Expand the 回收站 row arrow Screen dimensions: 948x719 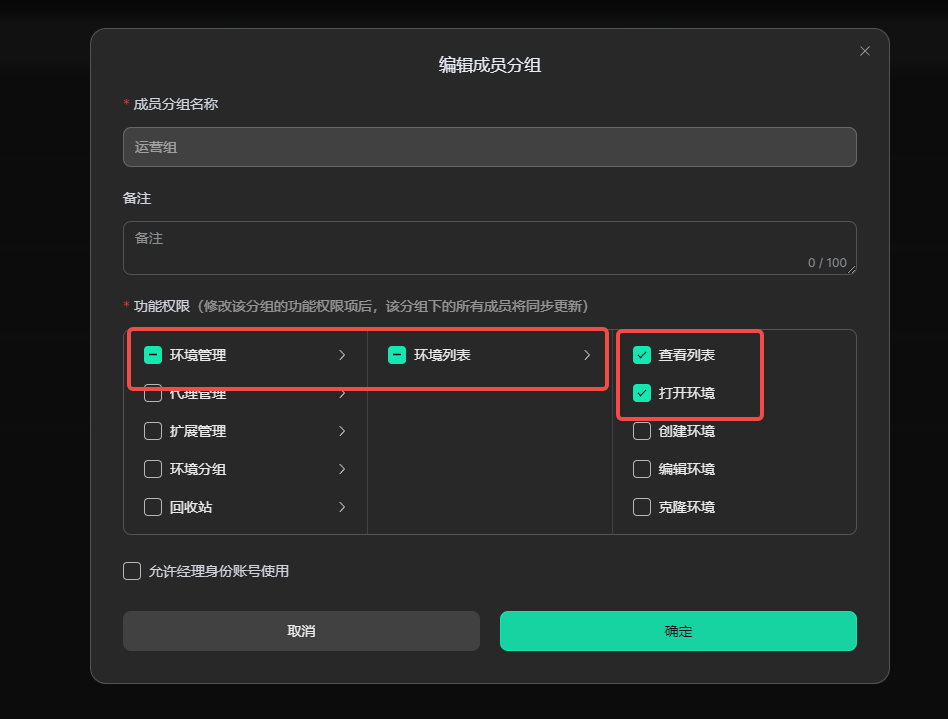(x=342, y=507)
